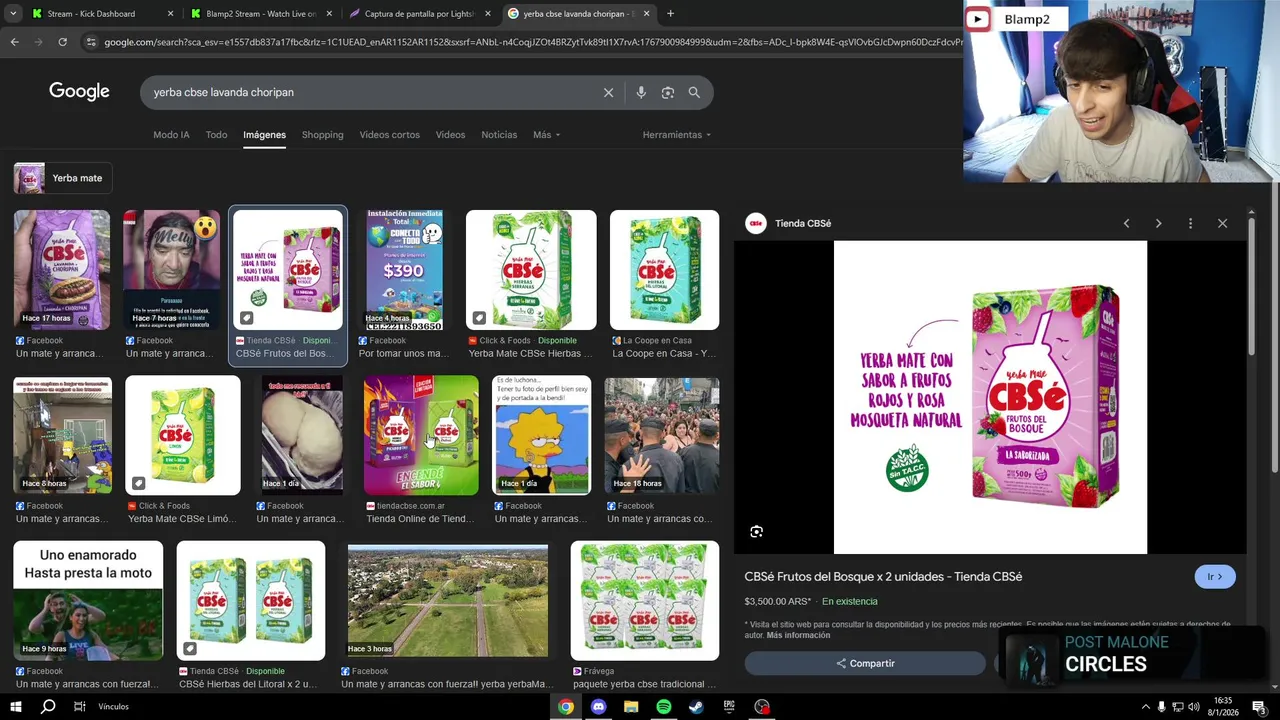The image size is (1280, 720).
Task: Open the Lavanda y Choripan CBSé thumbnail
Action: tap(62, 270)
